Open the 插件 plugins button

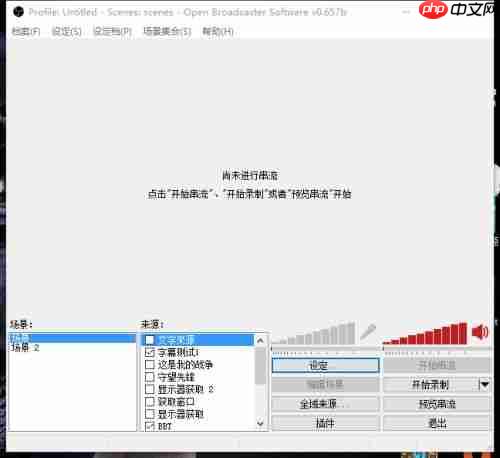[326, 423]
